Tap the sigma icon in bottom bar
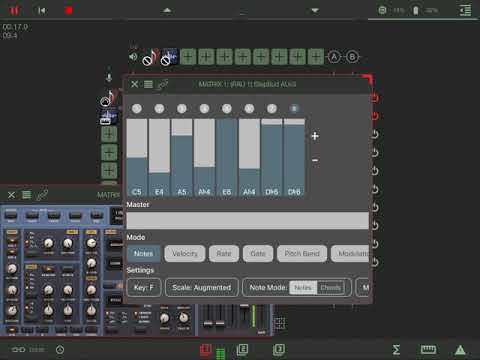Viewport: 480px width, 360px height. 396,350
